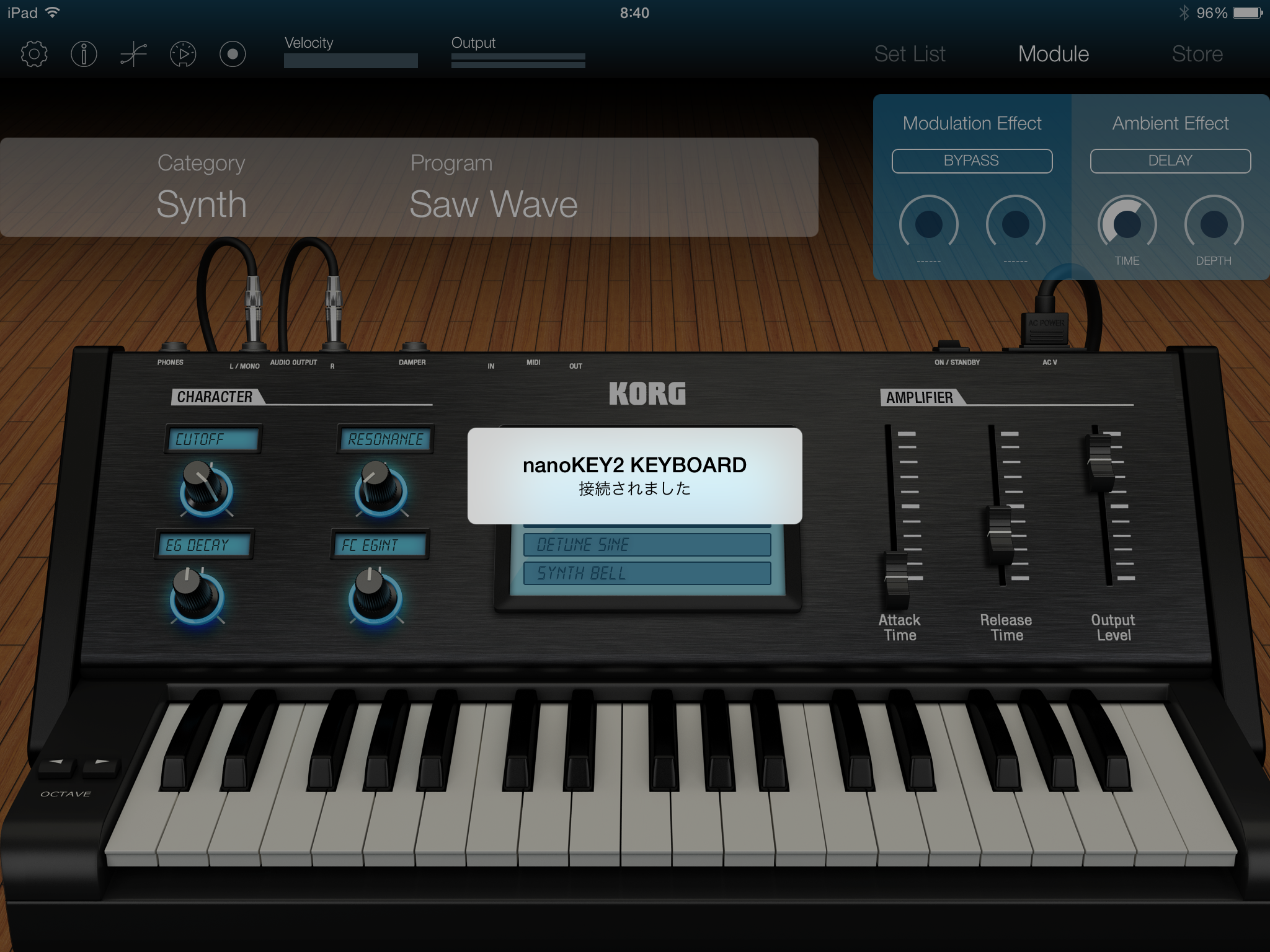Tap the R audio output plug
Screen dimensions: 1270x952
(333, 312)
